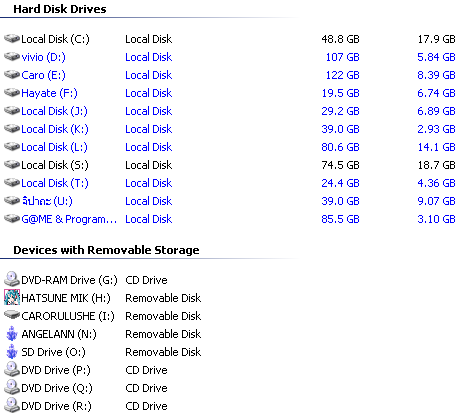This screenshot has width=466, height=419.
Task: Click the G@ME & Program drive icon
Action: coord(12,219)
